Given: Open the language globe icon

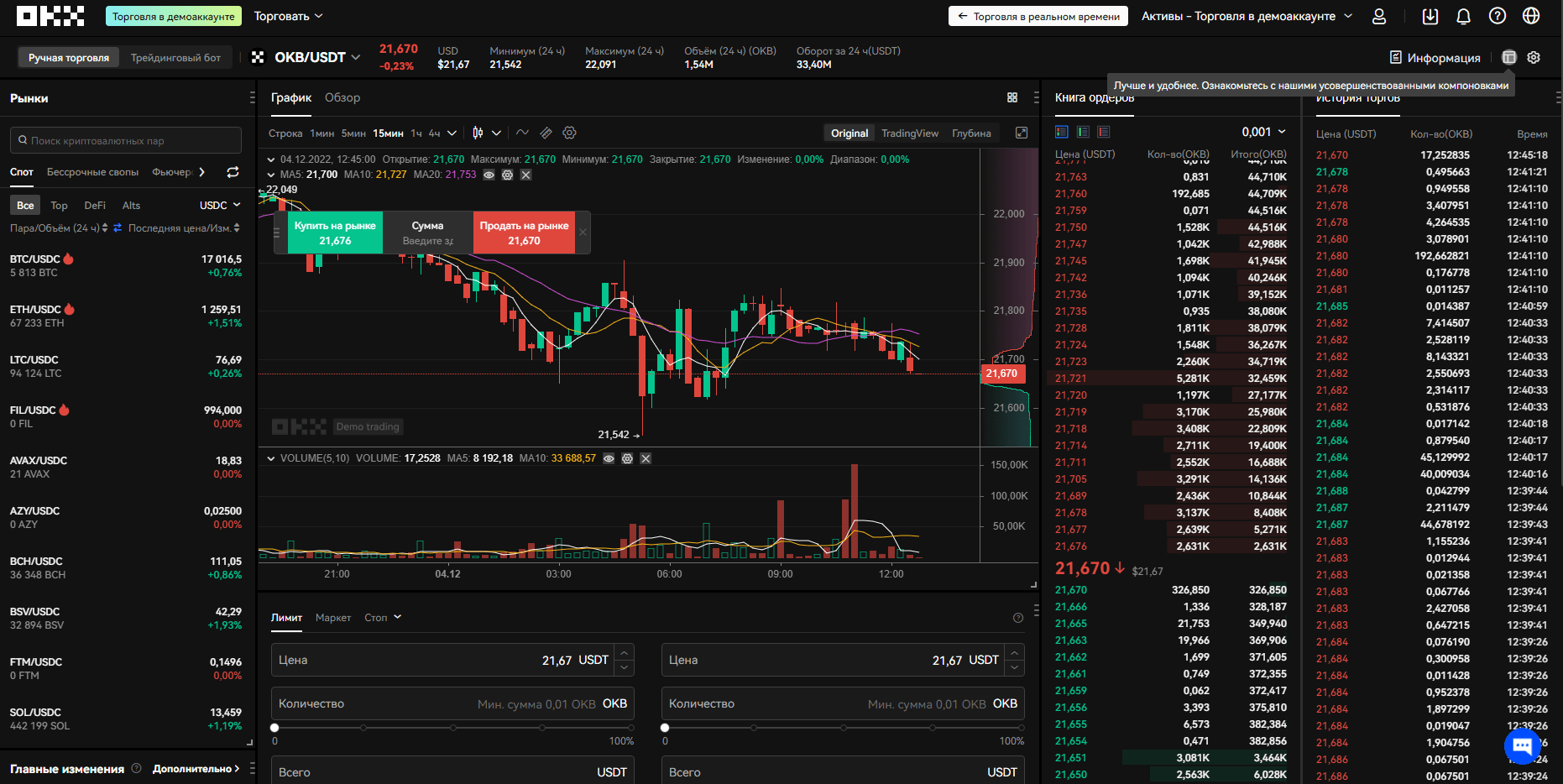Looking at the screenshot, I should [x=1531, y=16].
